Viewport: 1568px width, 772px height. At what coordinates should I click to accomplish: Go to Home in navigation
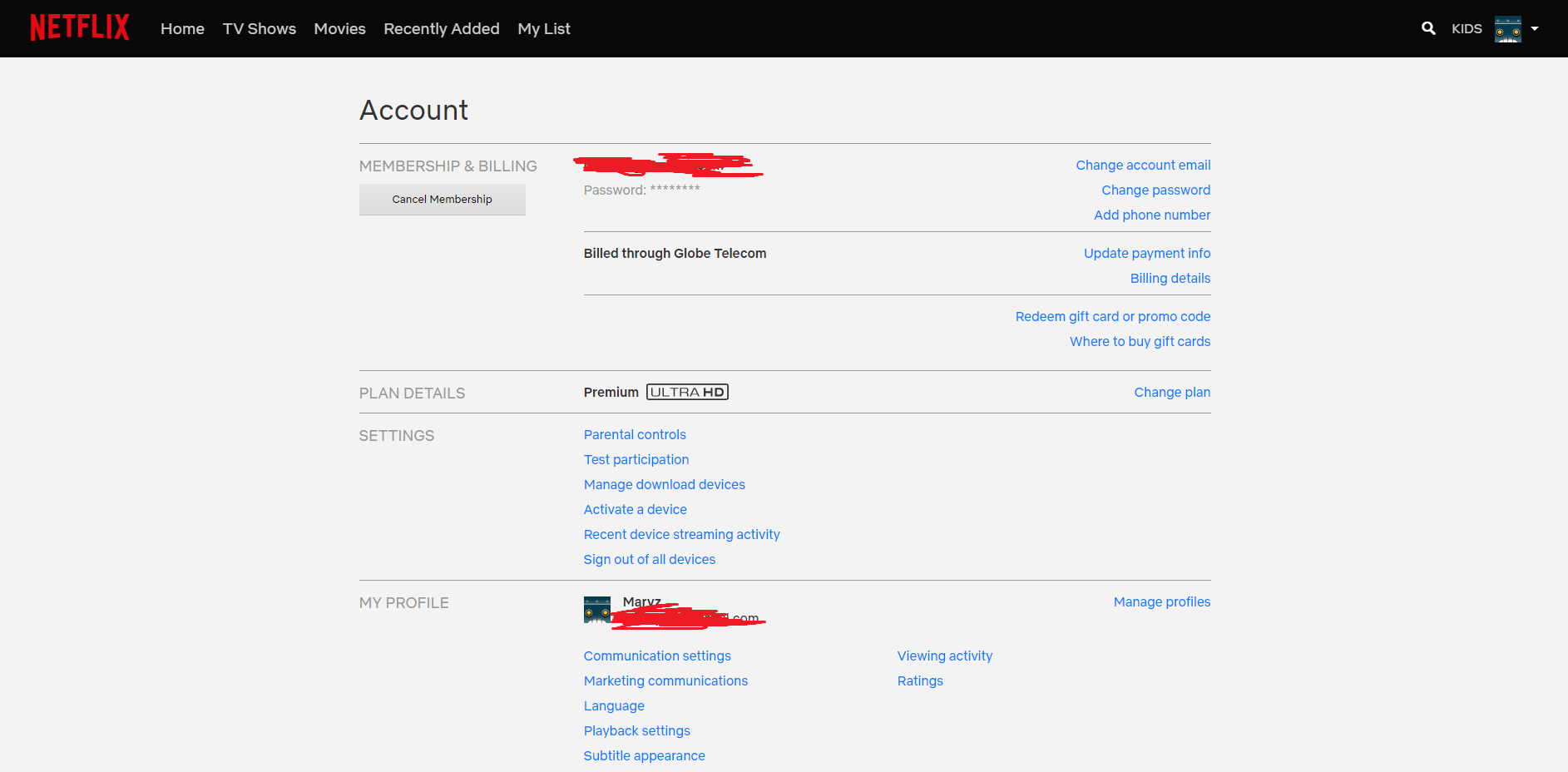click(x=182, y=28)
